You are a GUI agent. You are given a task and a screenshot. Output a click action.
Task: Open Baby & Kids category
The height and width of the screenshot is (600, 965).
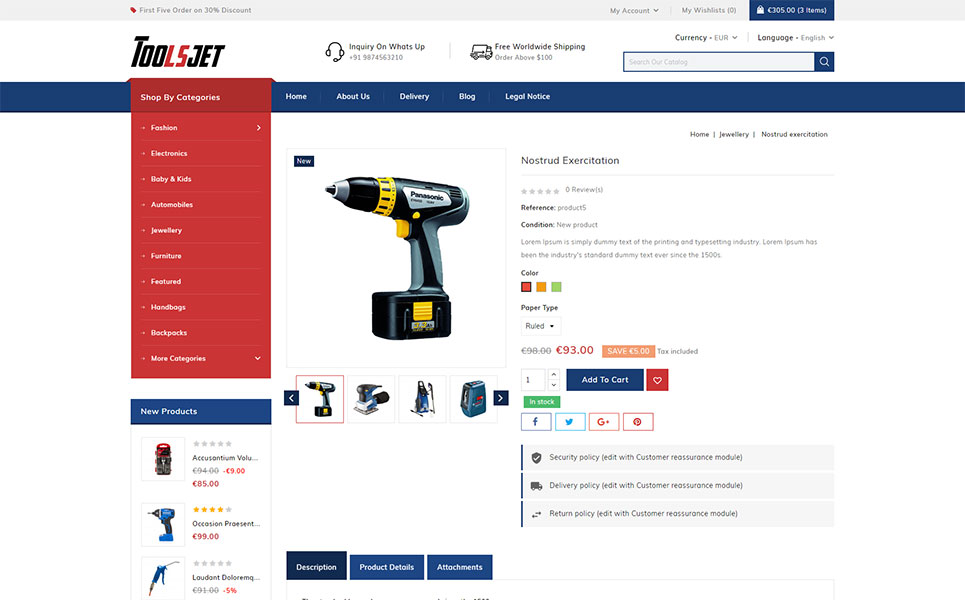(171, 179)
